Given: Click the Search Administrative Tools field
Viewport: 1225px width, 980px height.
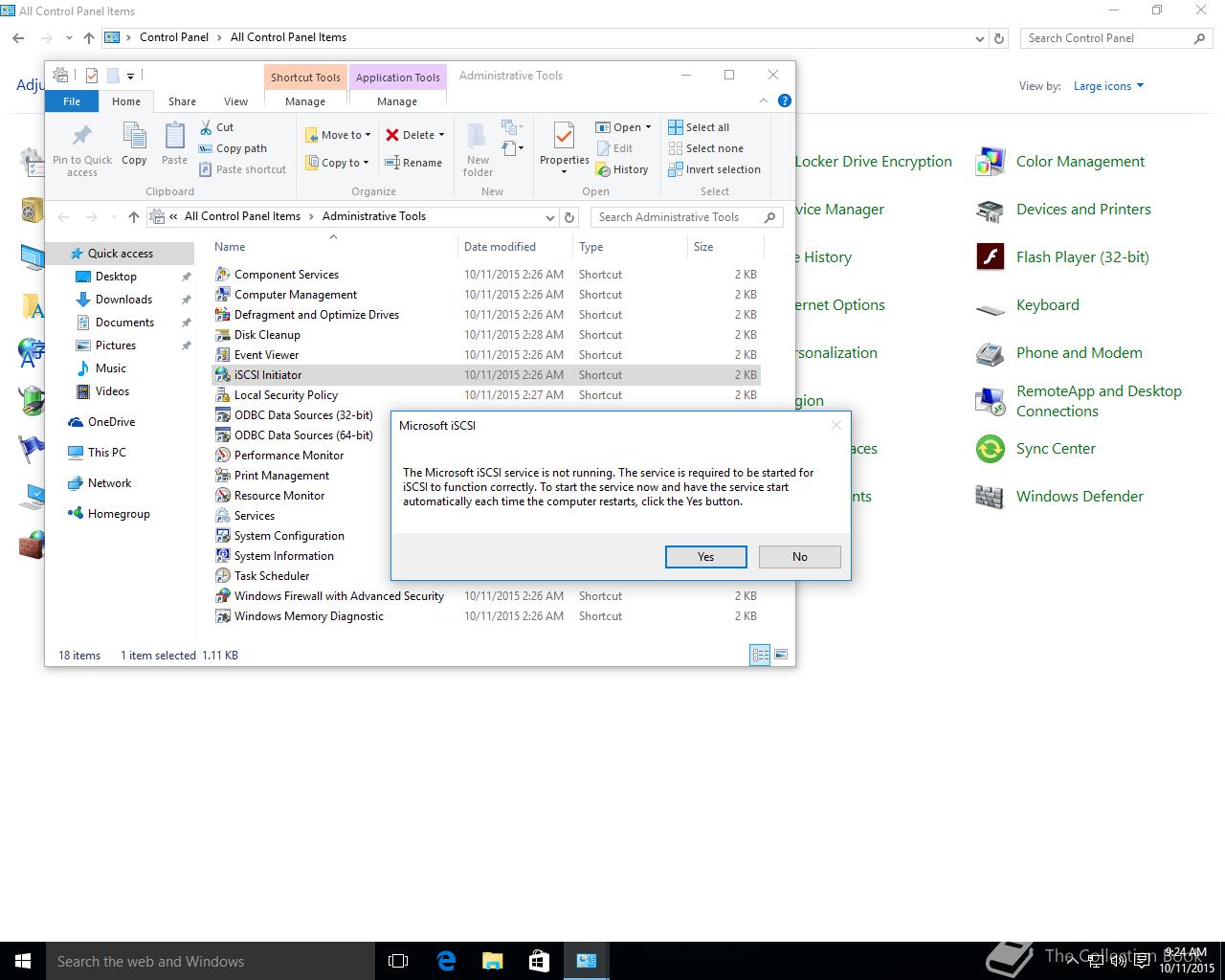Looking at the screenshot, I should pyautogui.click(x=687, y=217).
